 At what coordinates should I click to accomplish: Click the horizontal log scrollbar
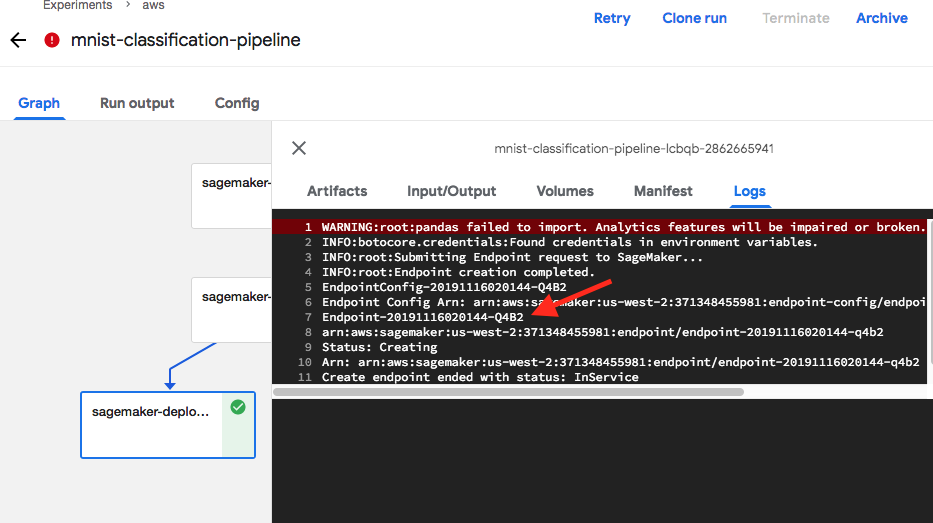pyautogui.click(x=508, y=392)
